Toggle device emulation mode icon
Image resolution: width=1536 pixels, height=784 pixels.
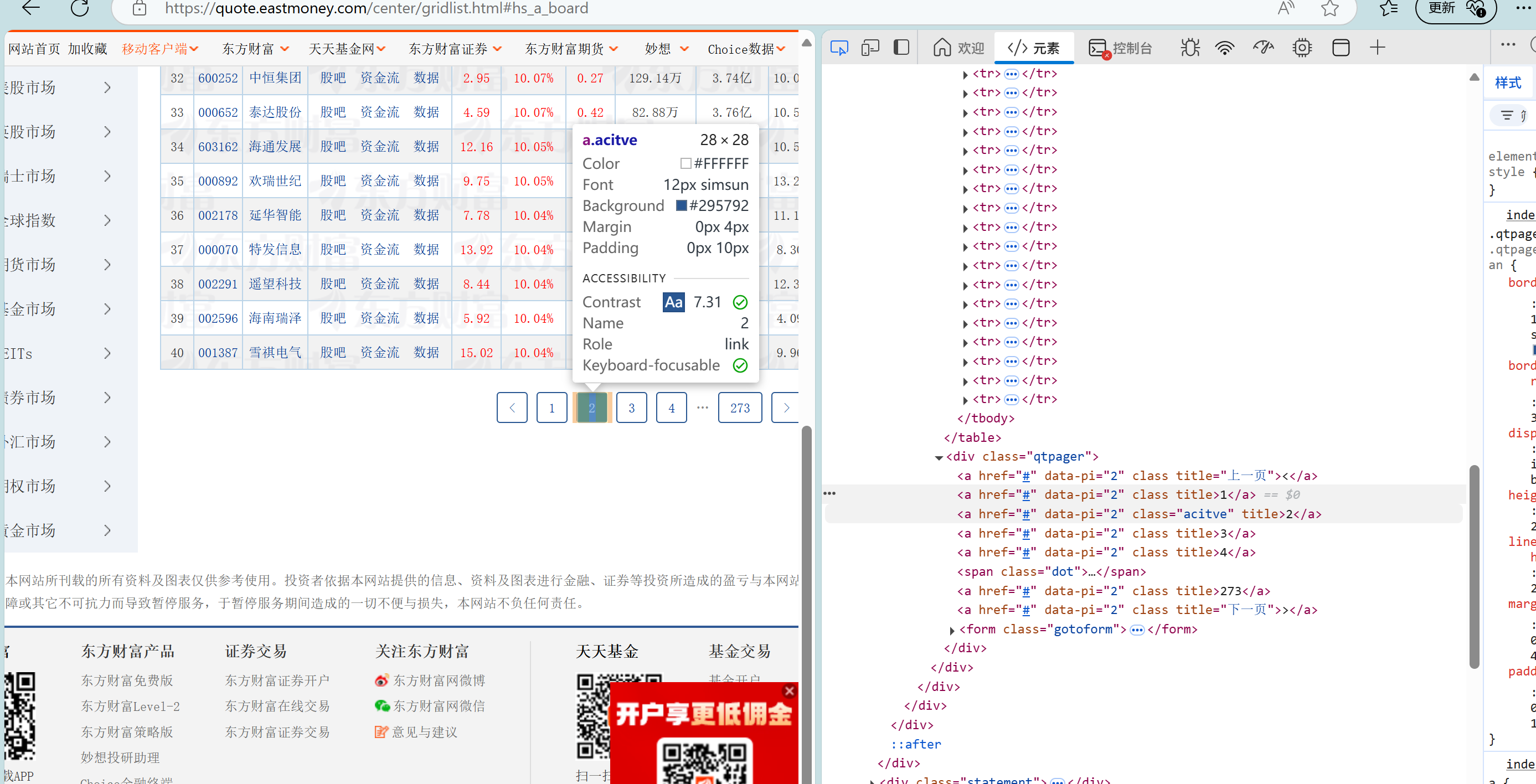(870, 48)
